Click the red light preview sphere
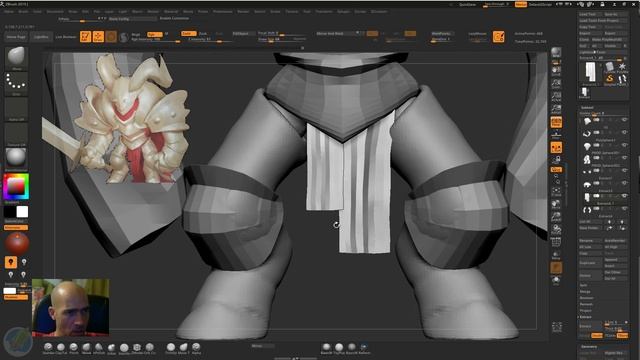 pyautogui.click(x=17, y=243)
